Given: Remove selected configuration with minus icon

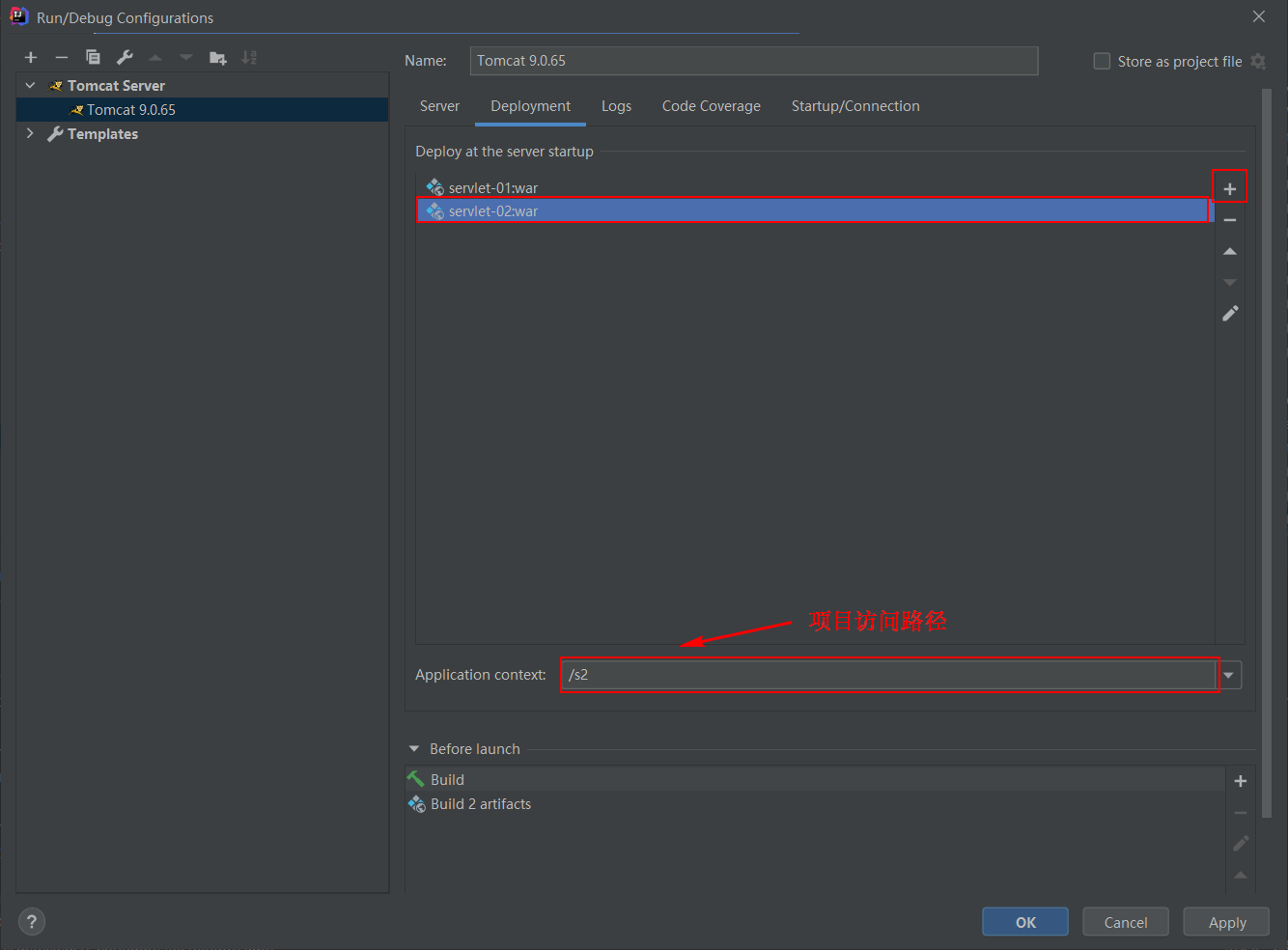Looking at the screenshot, I should tap(62, 58).
